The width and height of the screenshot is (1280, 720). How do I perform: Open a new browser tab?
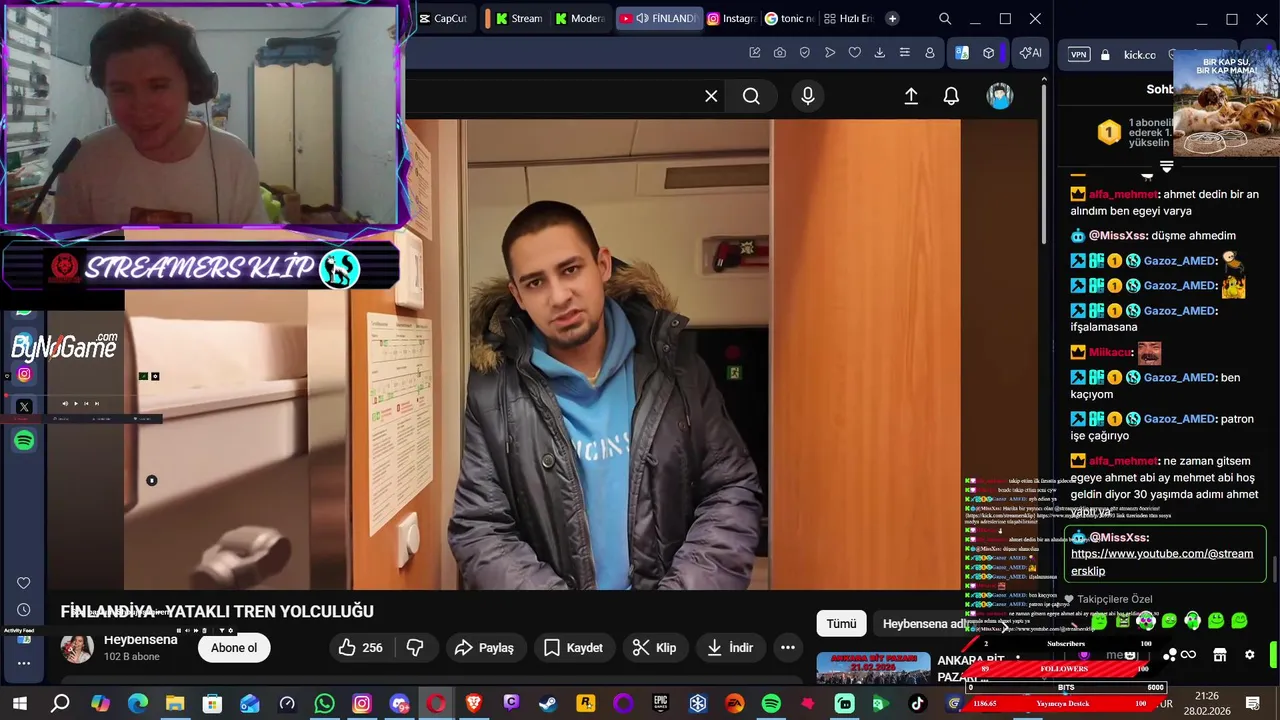[x=892, y=18]
